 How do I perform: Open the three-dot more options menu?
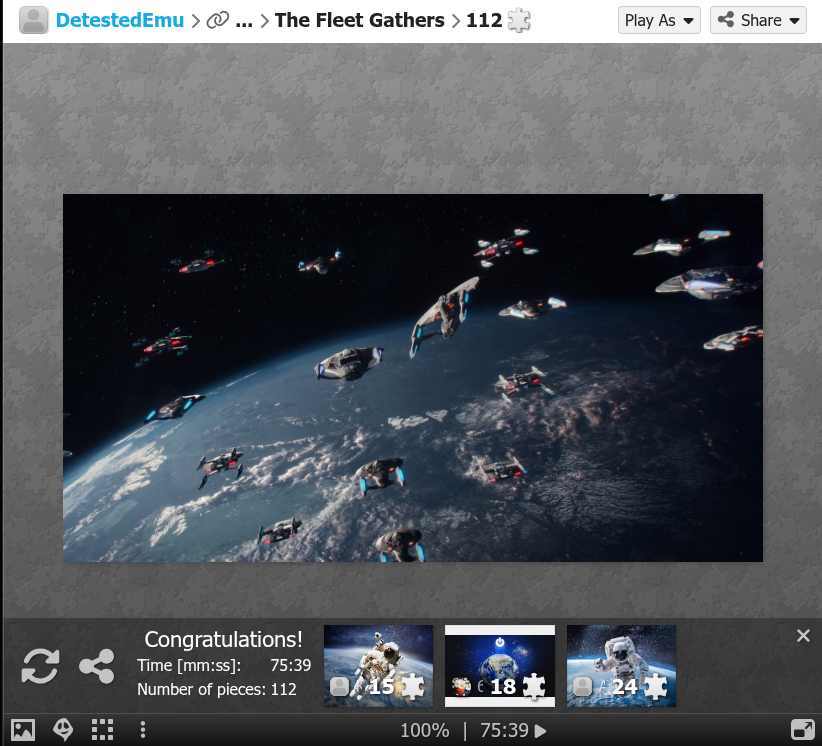tap(143, 730)
